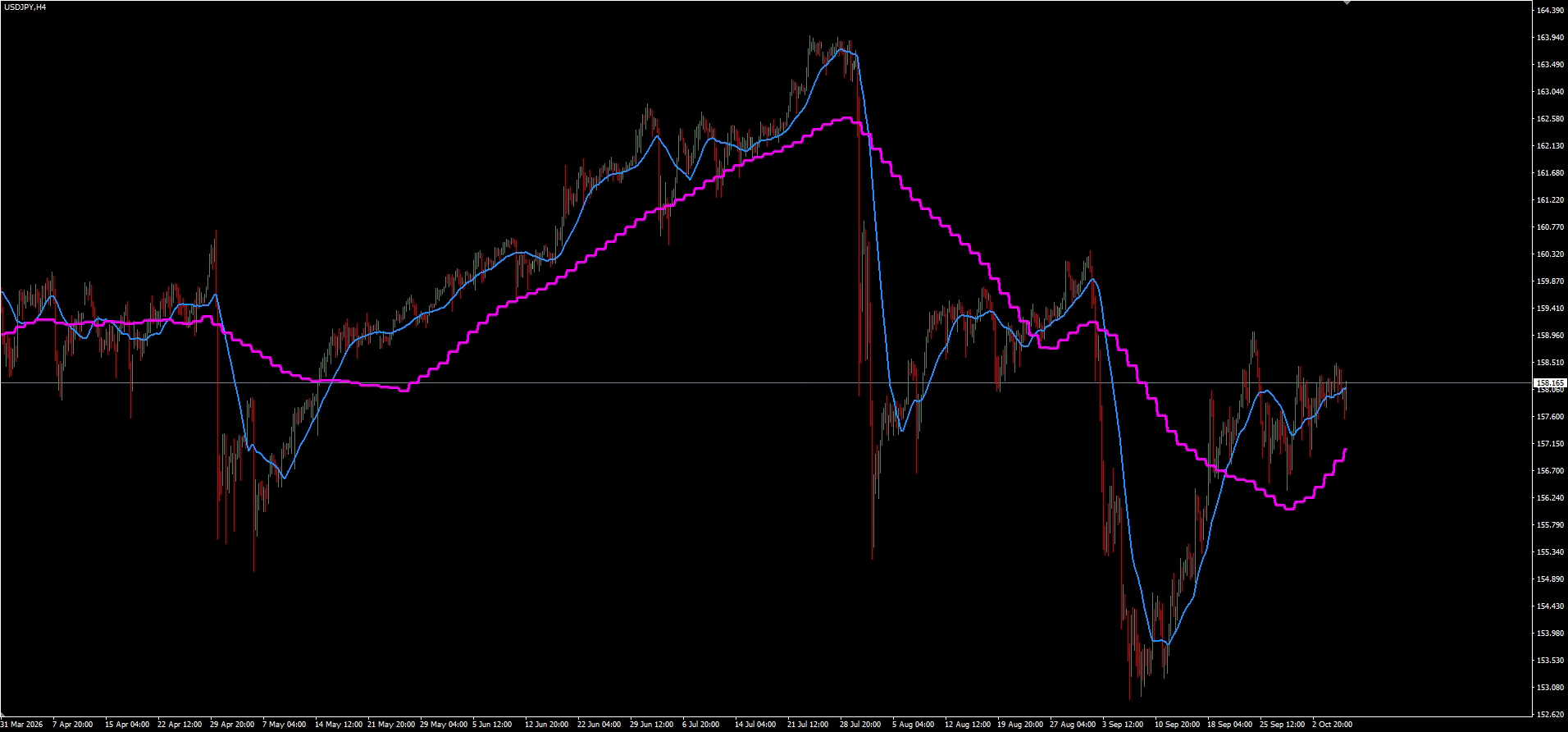Click the 161.220 price scale label
The image size is (1568, 732).
1549,199
